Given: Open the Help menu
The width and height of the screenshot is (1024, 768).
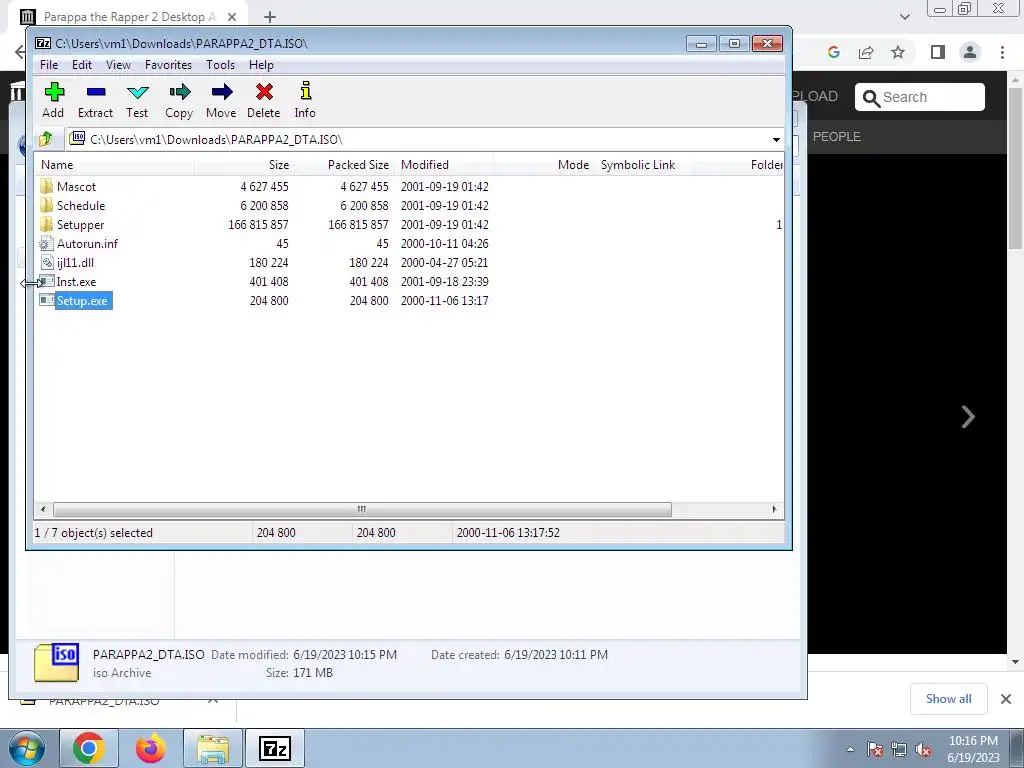Looking at the screenshot, I should [x=261, y=65].
